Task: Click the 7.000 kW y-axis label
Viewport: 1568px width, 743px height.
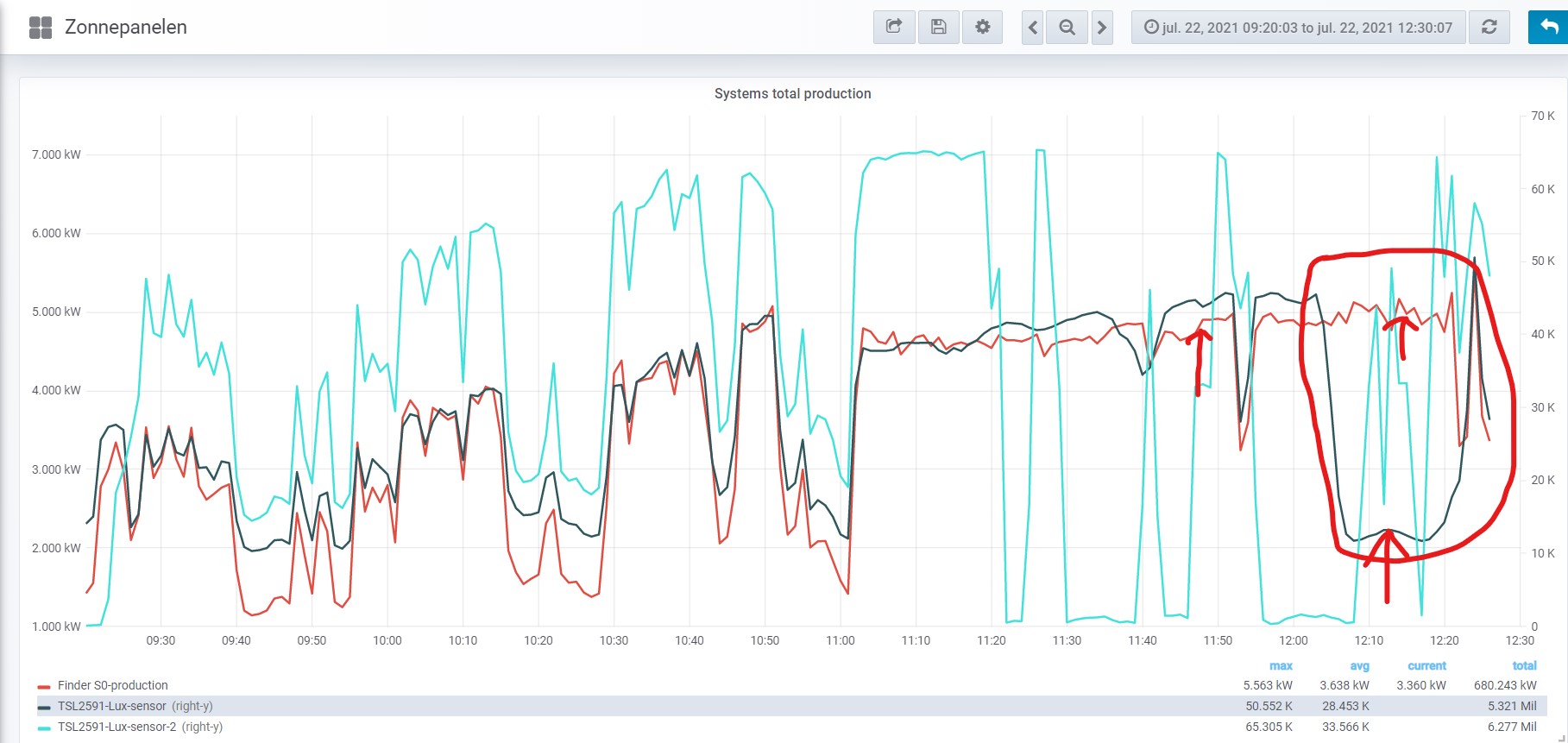Action: click(x=56, y=154)
